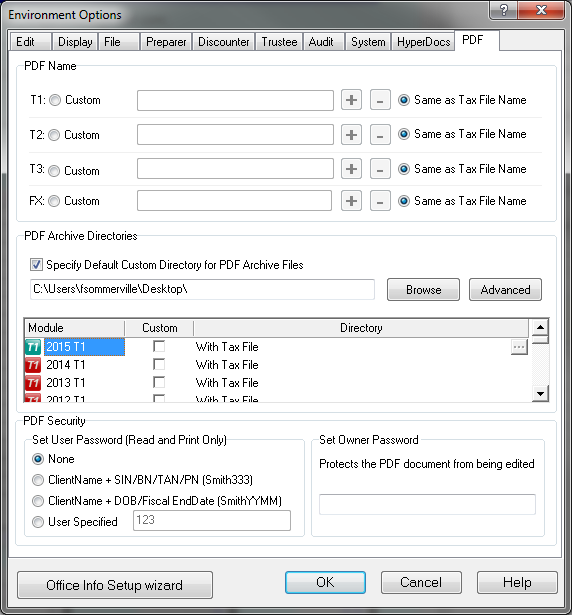Click the Owner Password input field

427,504
